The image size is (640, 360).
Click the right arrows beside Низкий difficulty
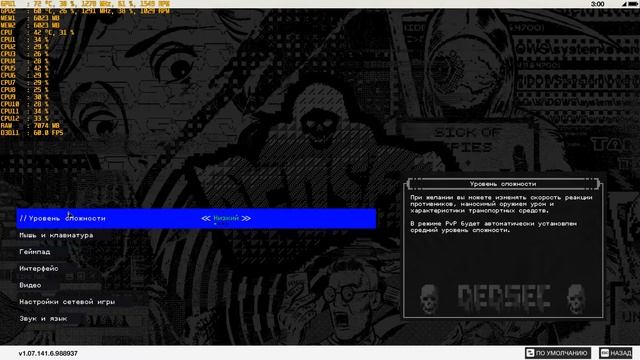click(246, 218)
